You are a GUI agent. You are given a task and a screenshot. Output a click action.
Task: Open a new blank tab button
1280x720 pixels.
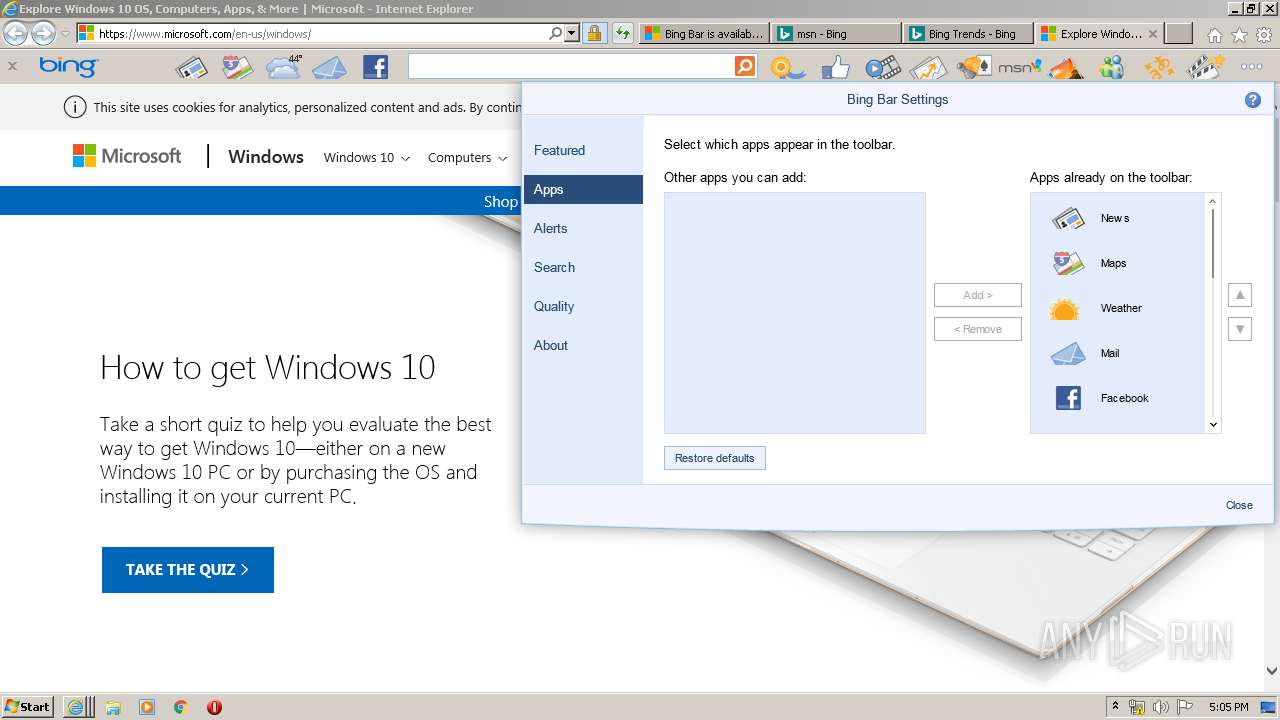tap(1179, 33)
